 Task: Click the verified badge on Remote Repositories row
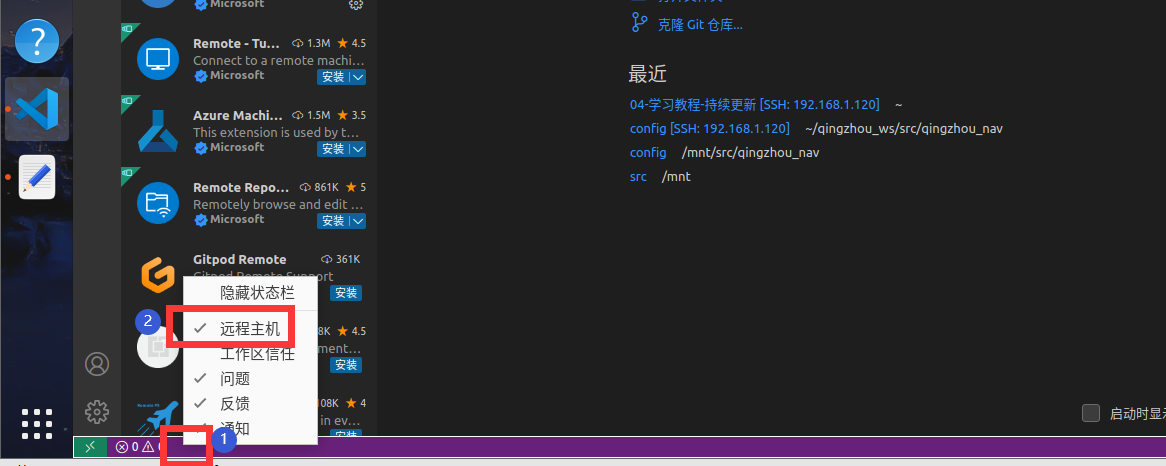point(201,220)
